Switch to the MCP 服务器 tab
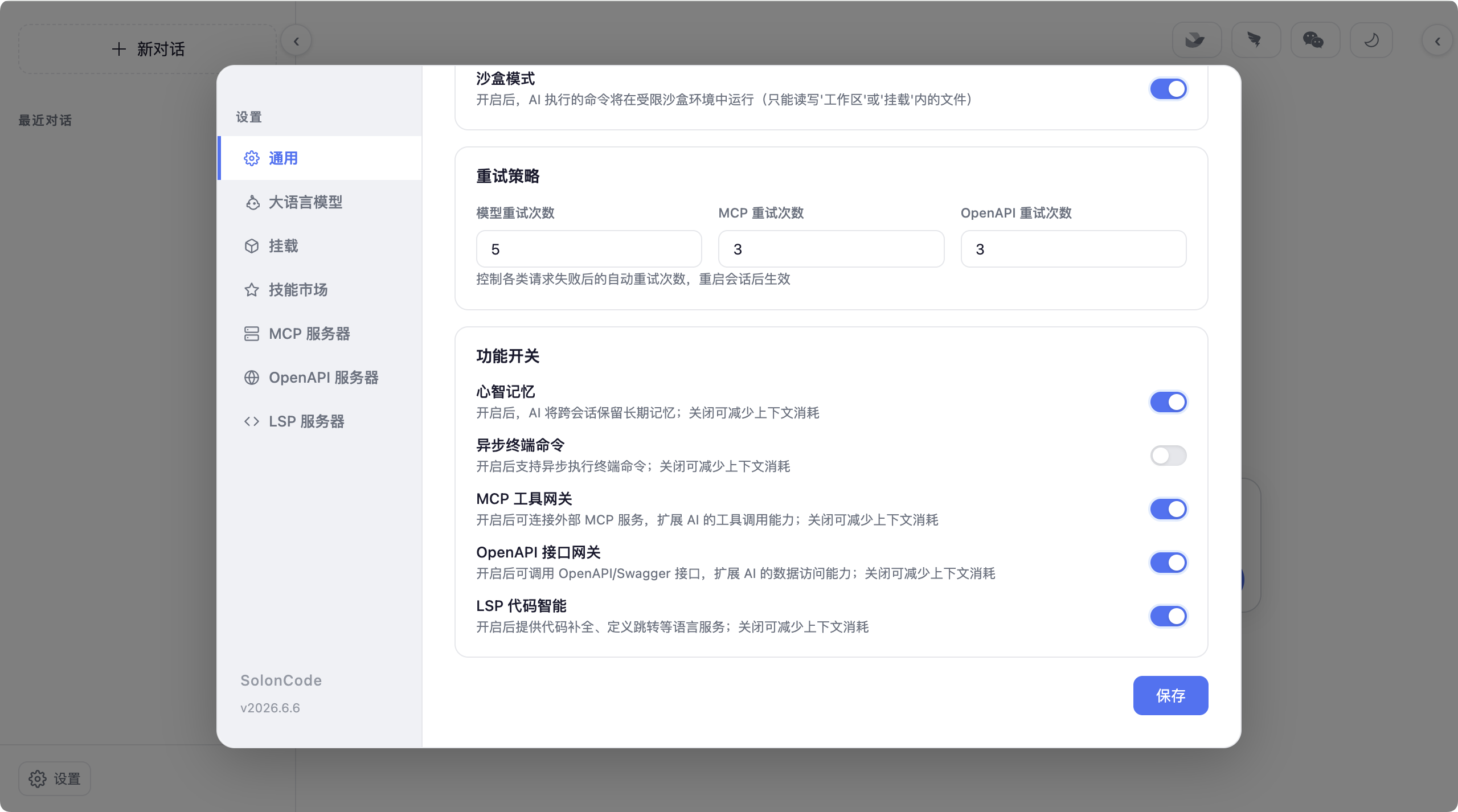The image size is (1458, 812). (x=320, y=334)
